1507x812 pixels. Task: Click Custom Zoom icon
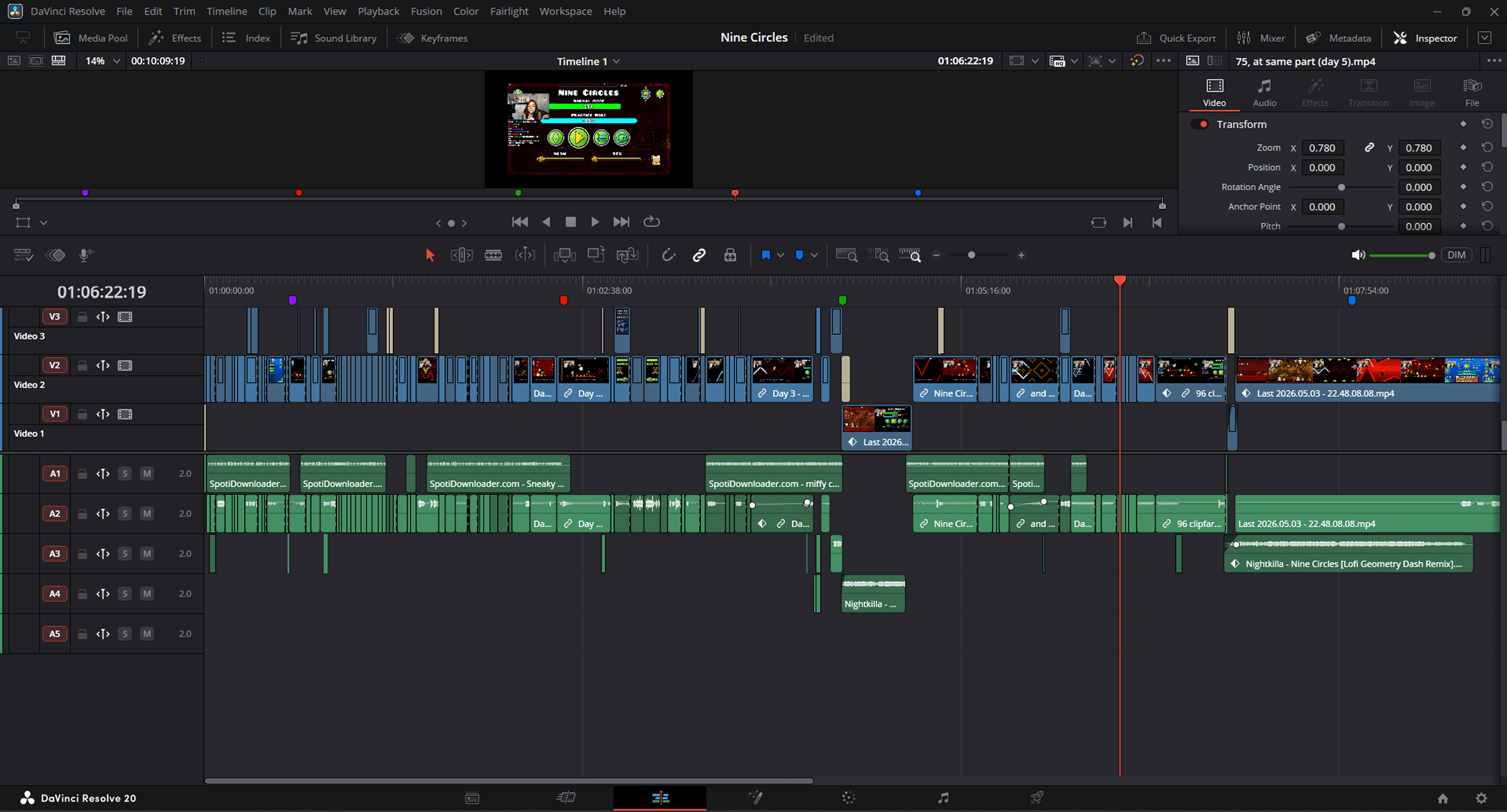click(910, 255)
